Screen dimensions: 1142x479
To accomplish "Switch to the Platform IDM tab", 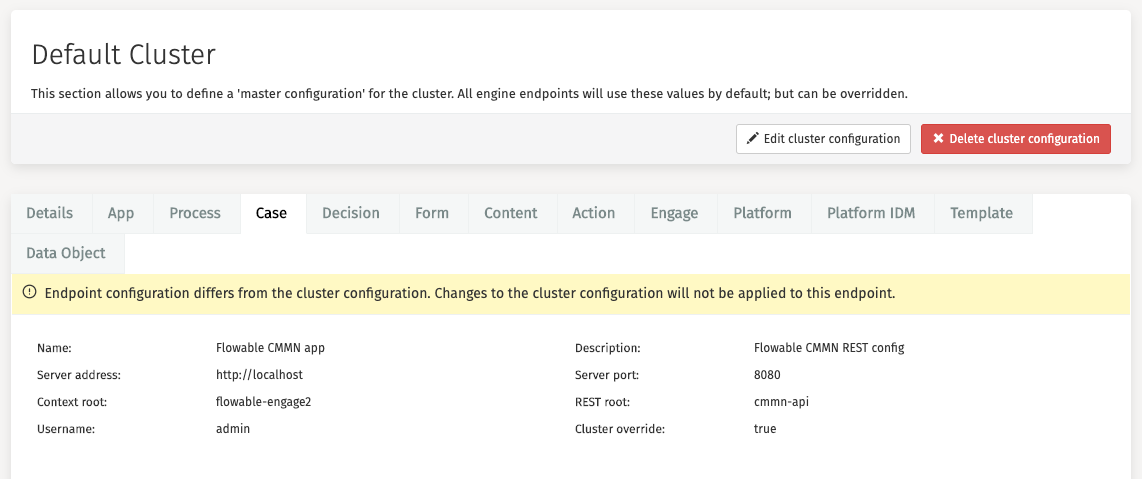I will pos(871,213).
